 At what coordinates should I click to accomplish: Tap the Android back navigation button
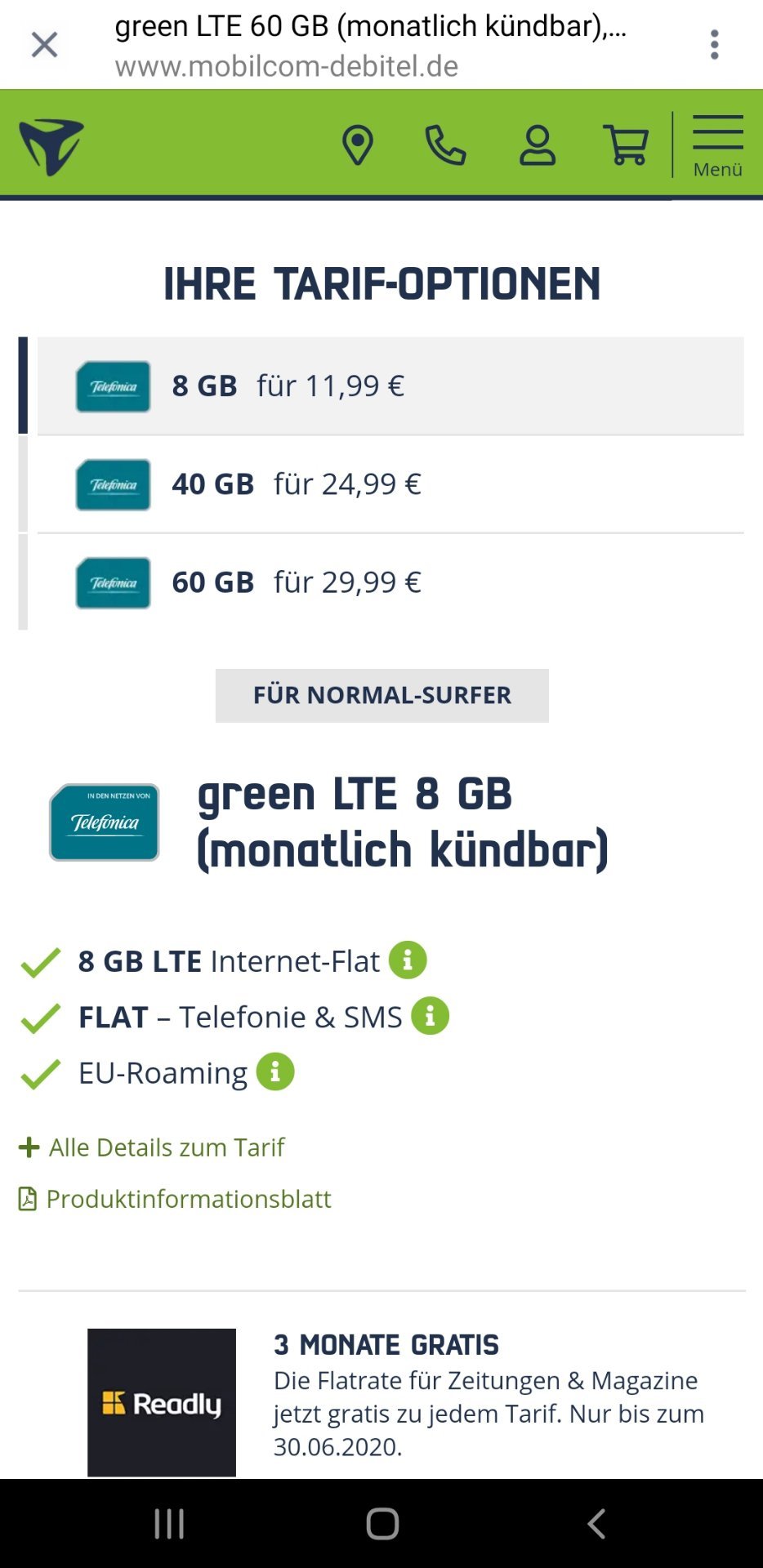596,1524
